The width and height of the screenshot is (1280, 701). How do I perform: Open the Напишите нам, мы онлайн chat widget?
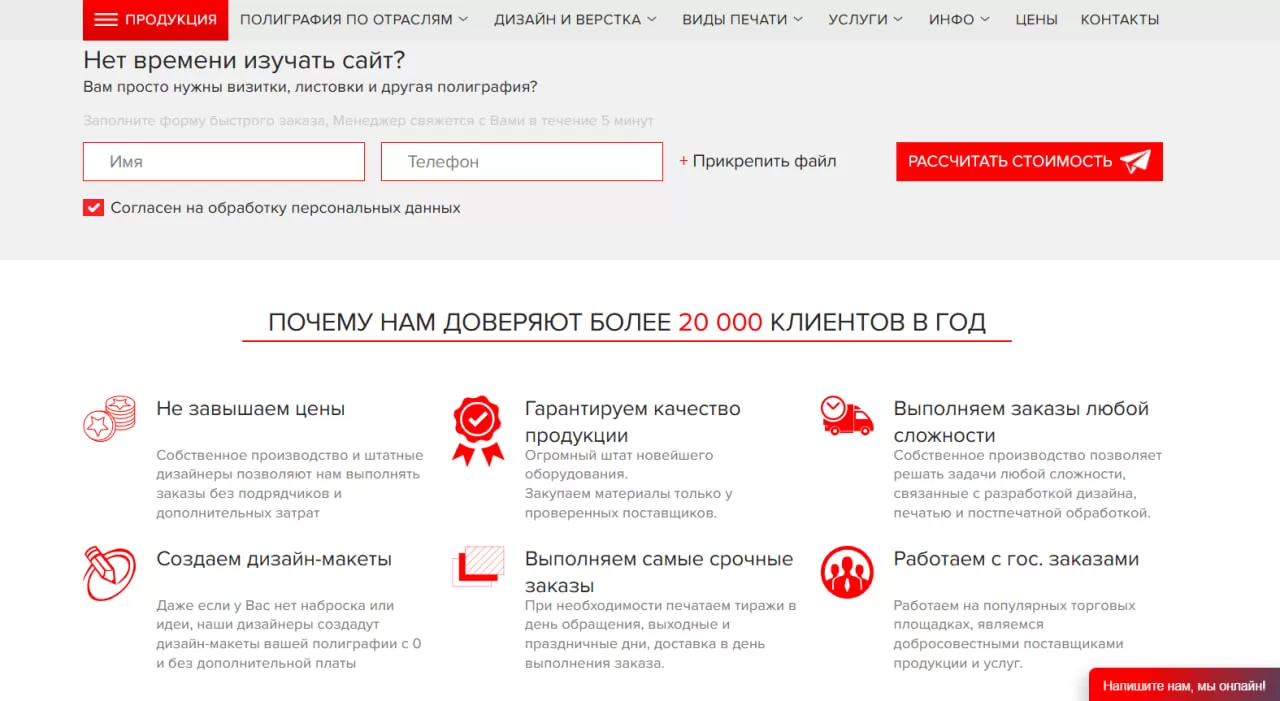pos(1183,686)
